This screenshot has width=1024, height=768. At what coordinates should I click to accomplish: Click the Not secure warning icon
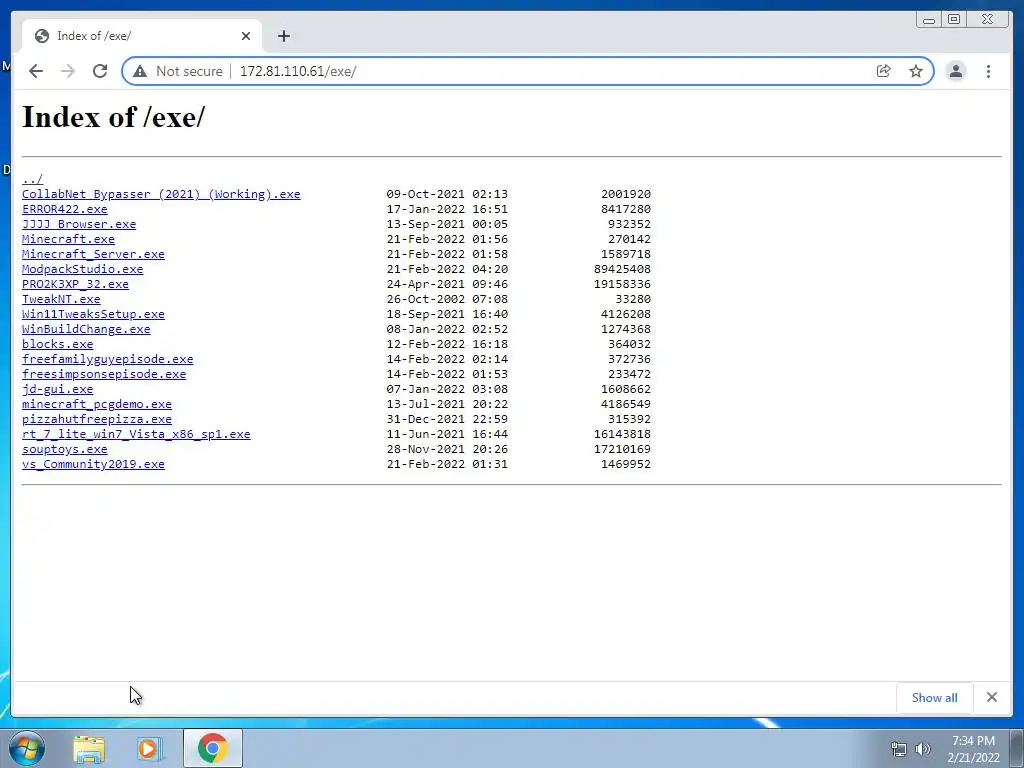coord(140,71)
